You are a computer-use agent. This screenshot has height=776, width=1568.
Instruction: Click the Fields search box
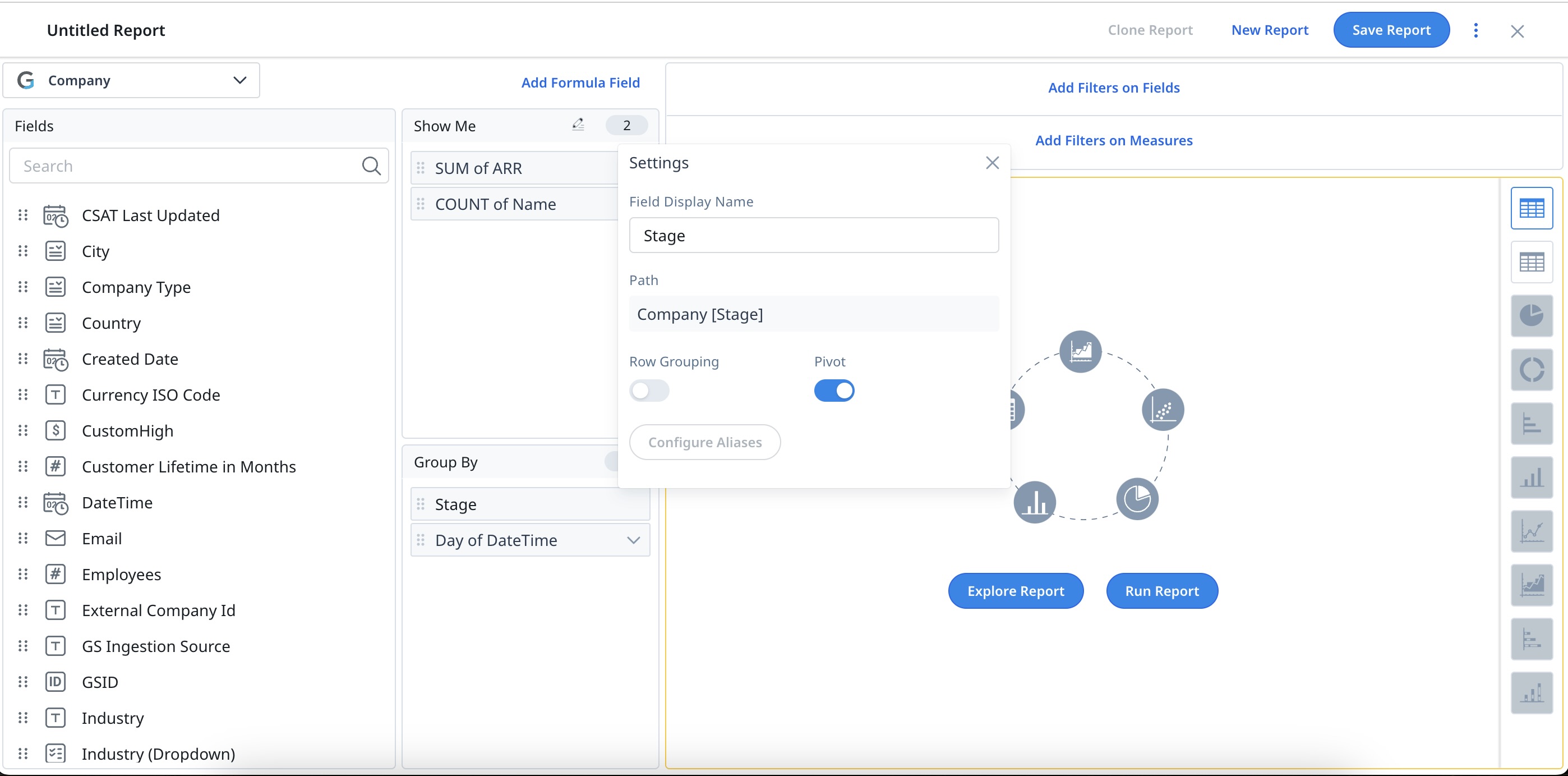coord(199,166)
